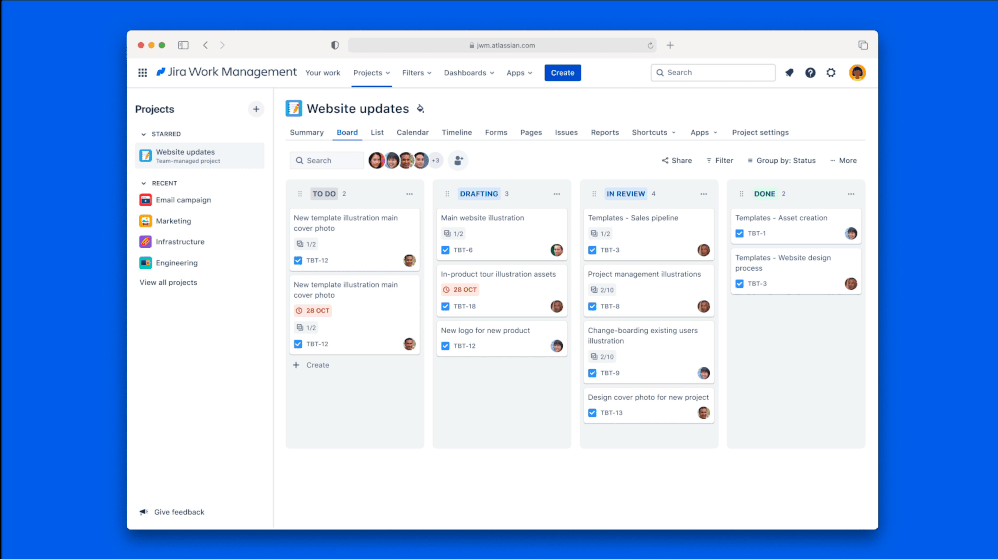Click the blue Create button
Viewport: 998px width, 559px height.
pyautogui.click(x=563, y=73)
